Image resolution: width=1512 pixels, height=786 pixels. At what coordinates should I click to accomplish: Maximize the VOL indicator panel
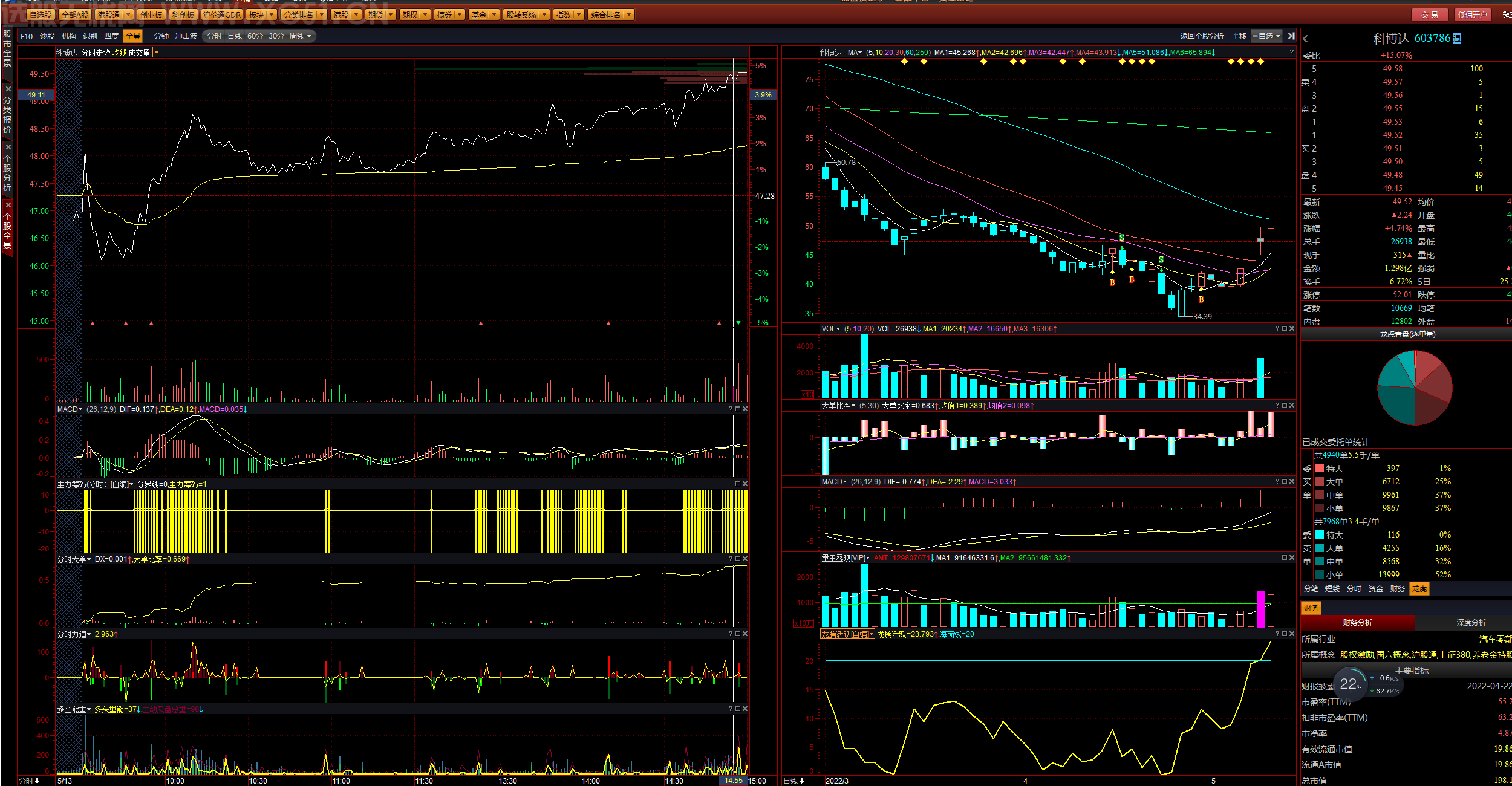point(1285,329)
